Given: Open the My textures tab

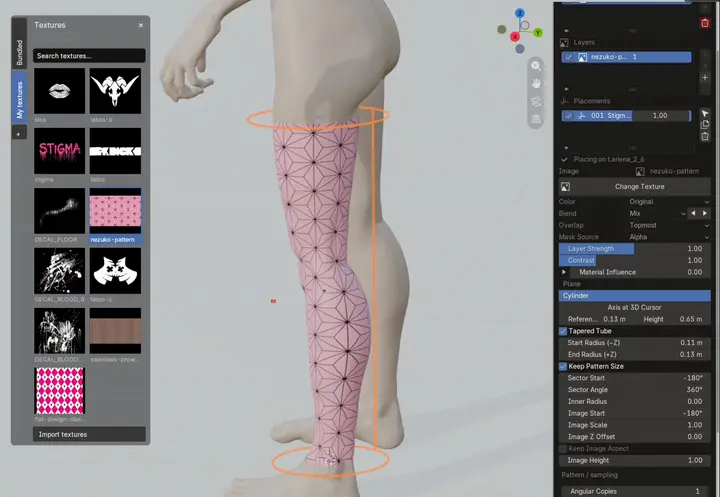Looking at the screenshot, I should [x=19, y=100].
